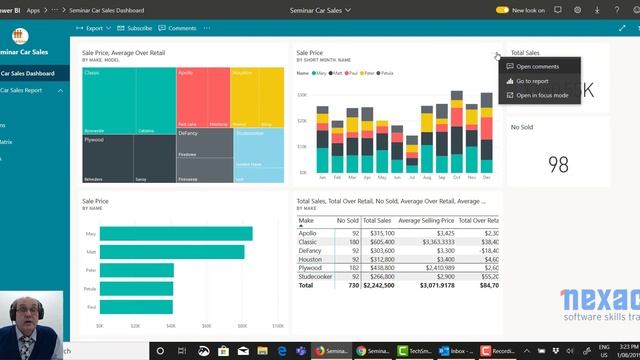Click the $605,400 cell in Classic row
640x360 pixels.
tap(382, 242)
